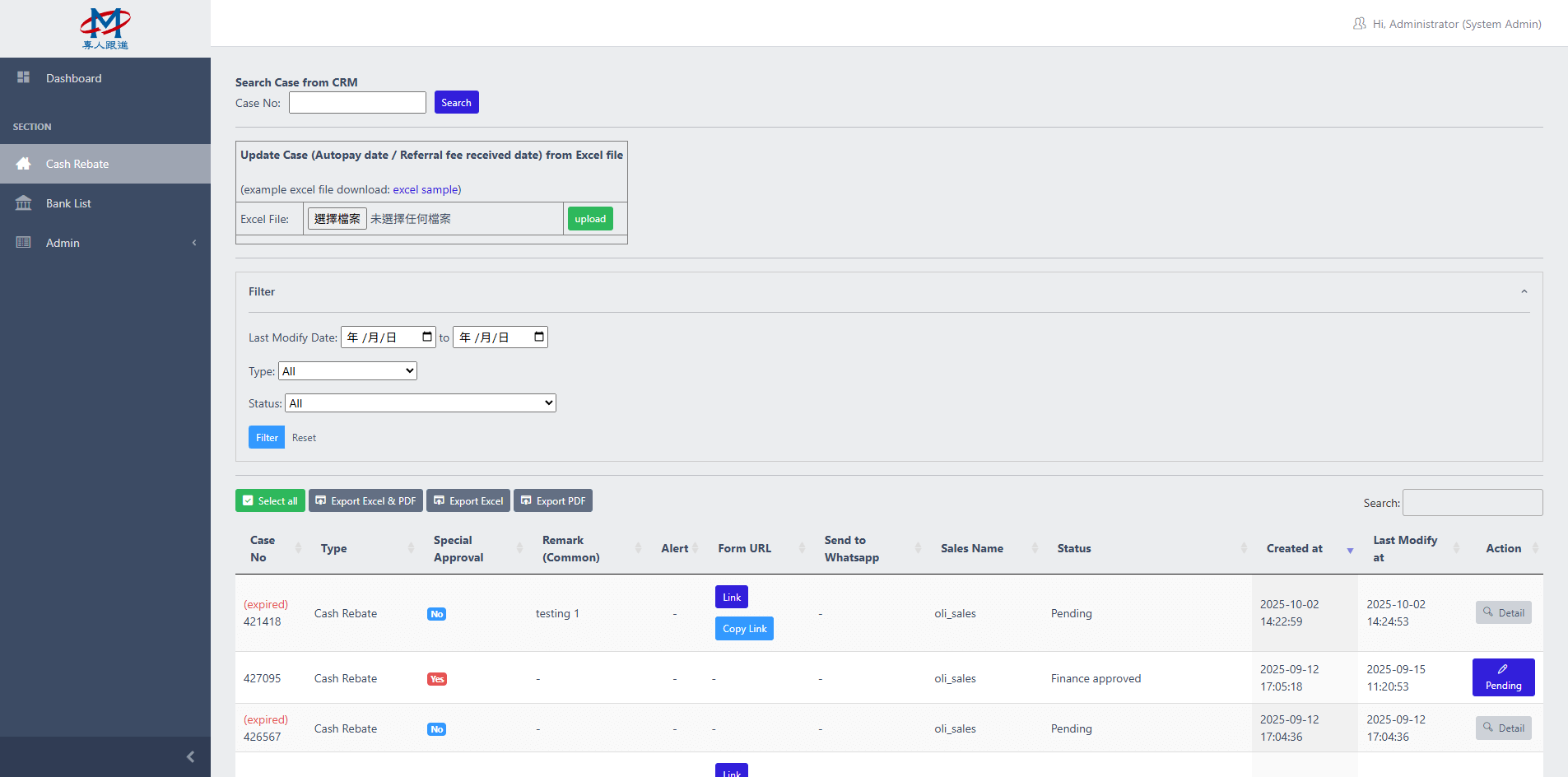Open the Status filter dropdown

[x=420, y=403]
